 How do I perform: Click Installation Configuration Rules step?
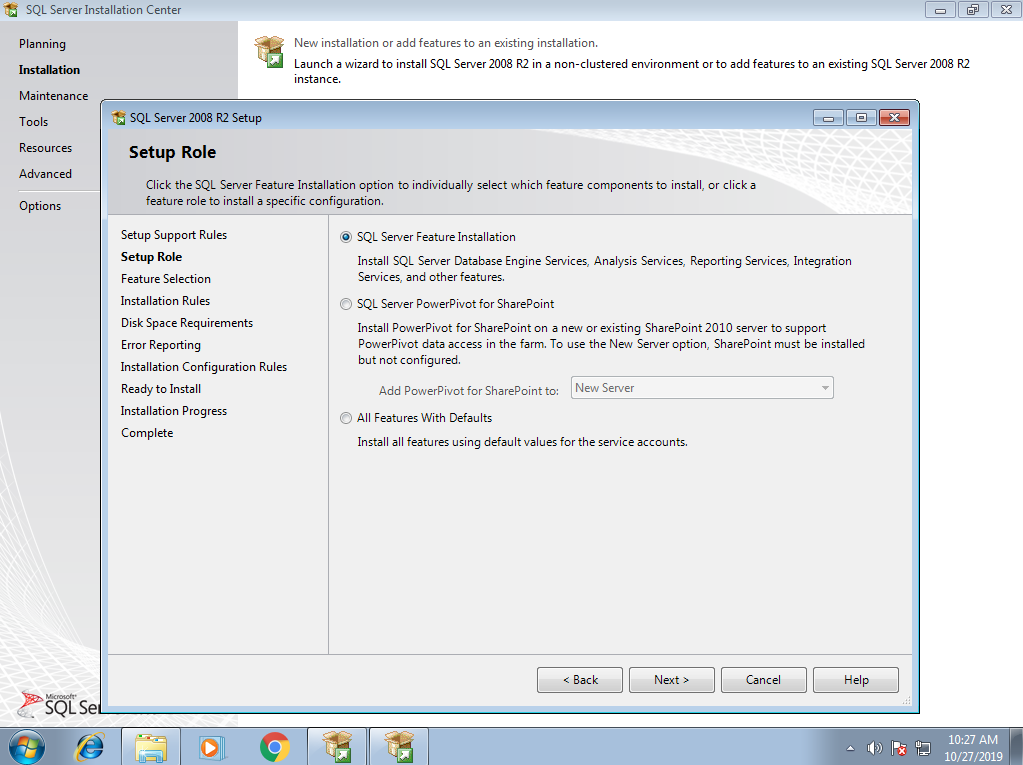coord(204,367)
